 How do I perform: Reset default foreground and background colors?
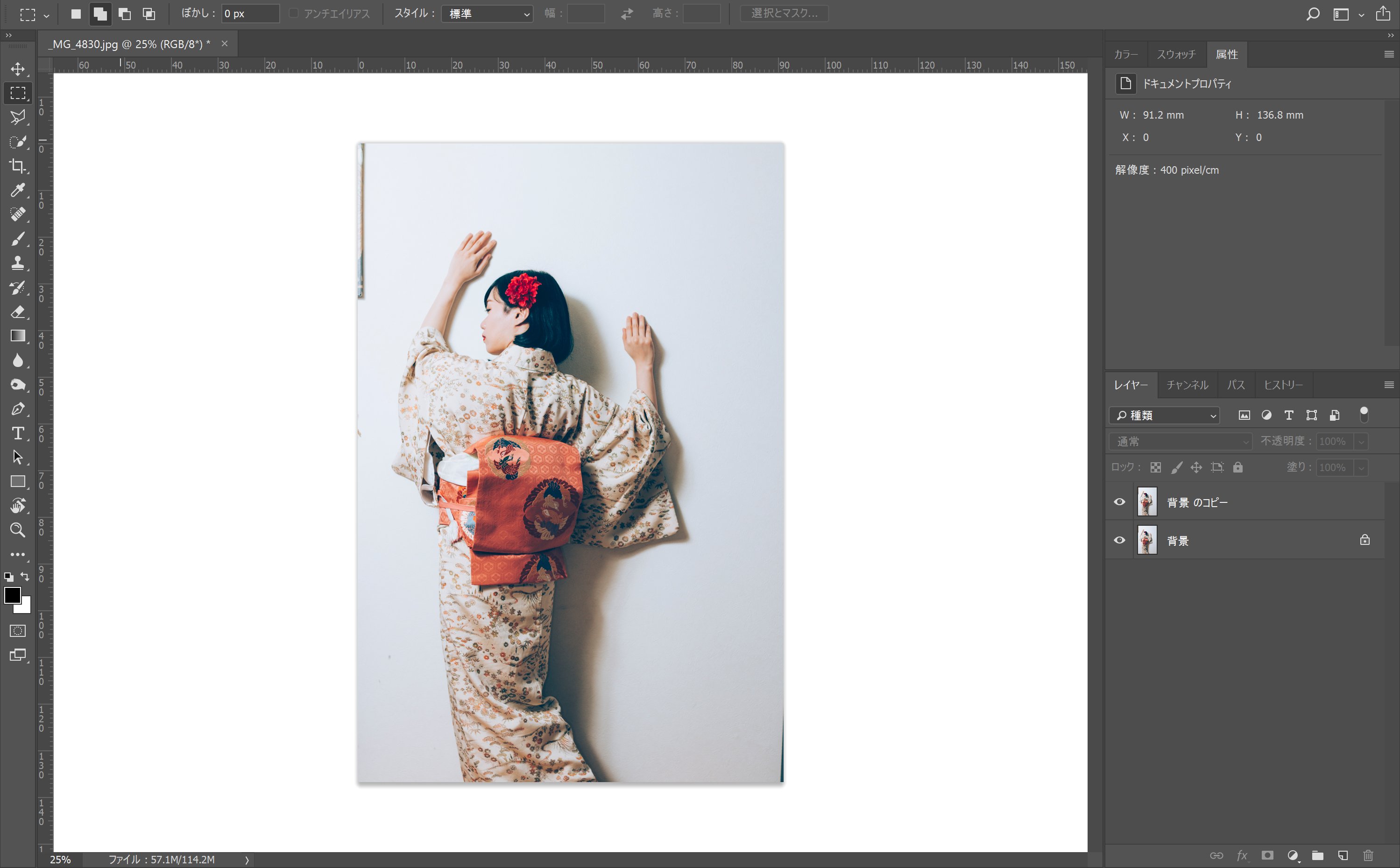(x=8, y=576)
